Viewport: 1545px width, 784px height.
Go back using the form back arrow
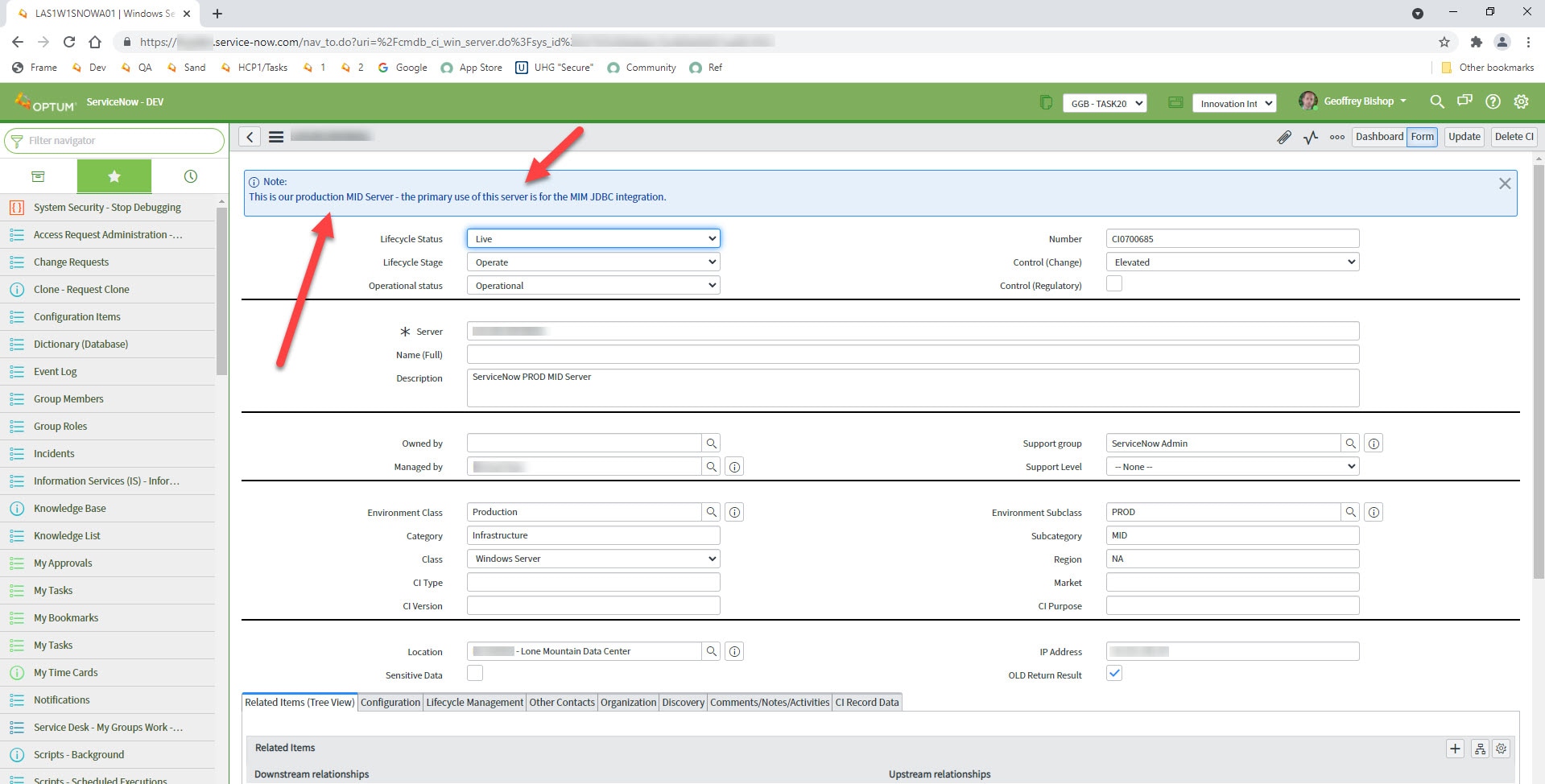(250, 137)
